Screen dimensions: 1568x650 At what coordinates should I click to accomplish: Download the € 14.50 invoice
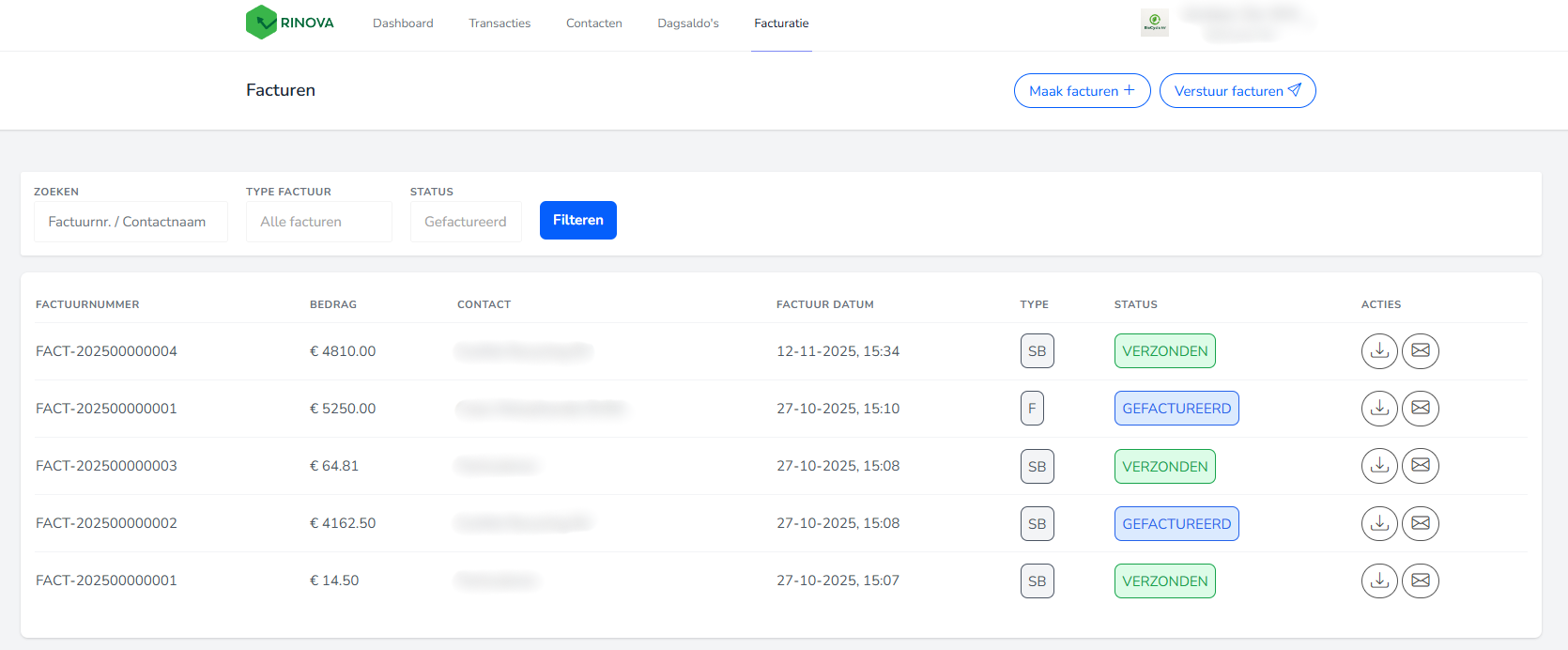pos(1379,580)
